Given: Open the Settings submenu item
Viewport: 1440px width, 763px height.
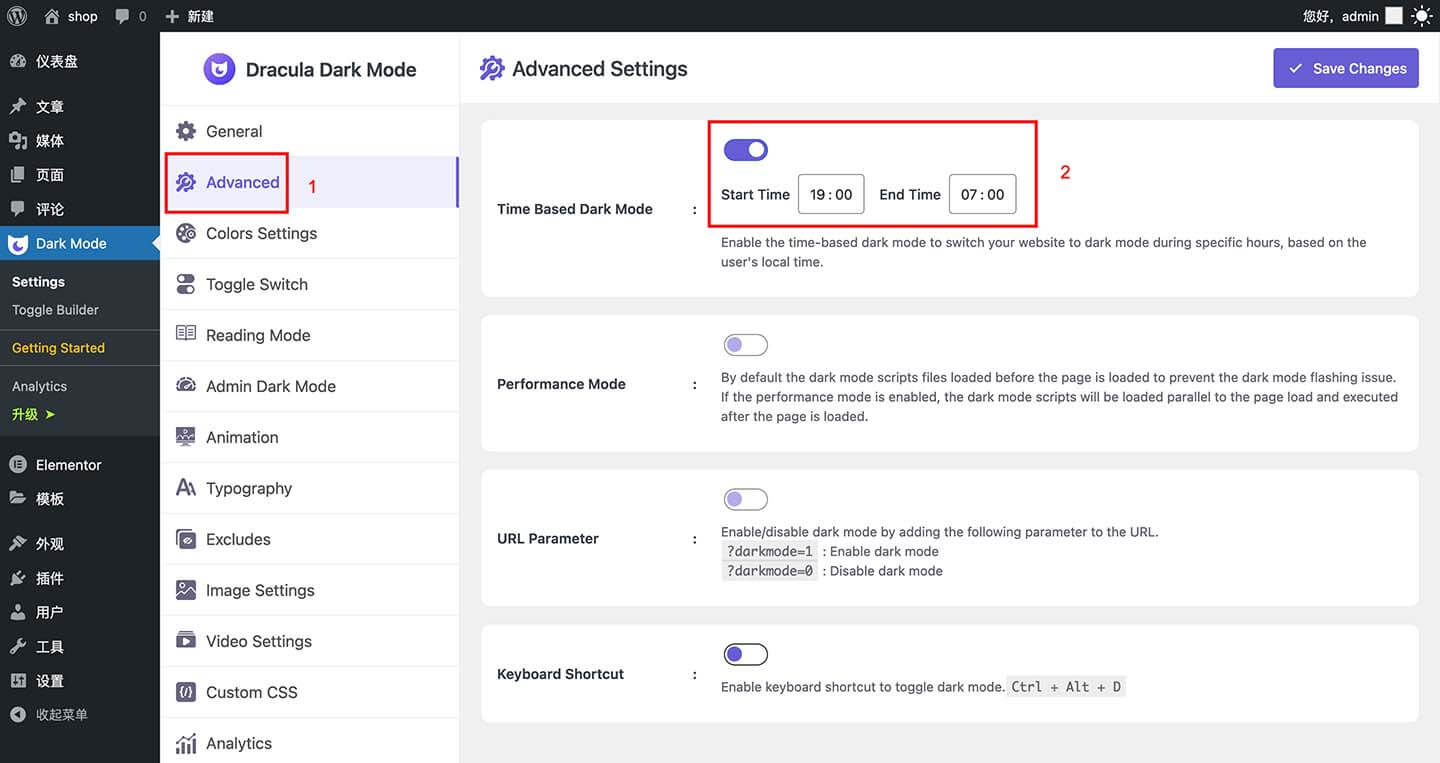Looking at the screenshot, I should coord(38,282).
